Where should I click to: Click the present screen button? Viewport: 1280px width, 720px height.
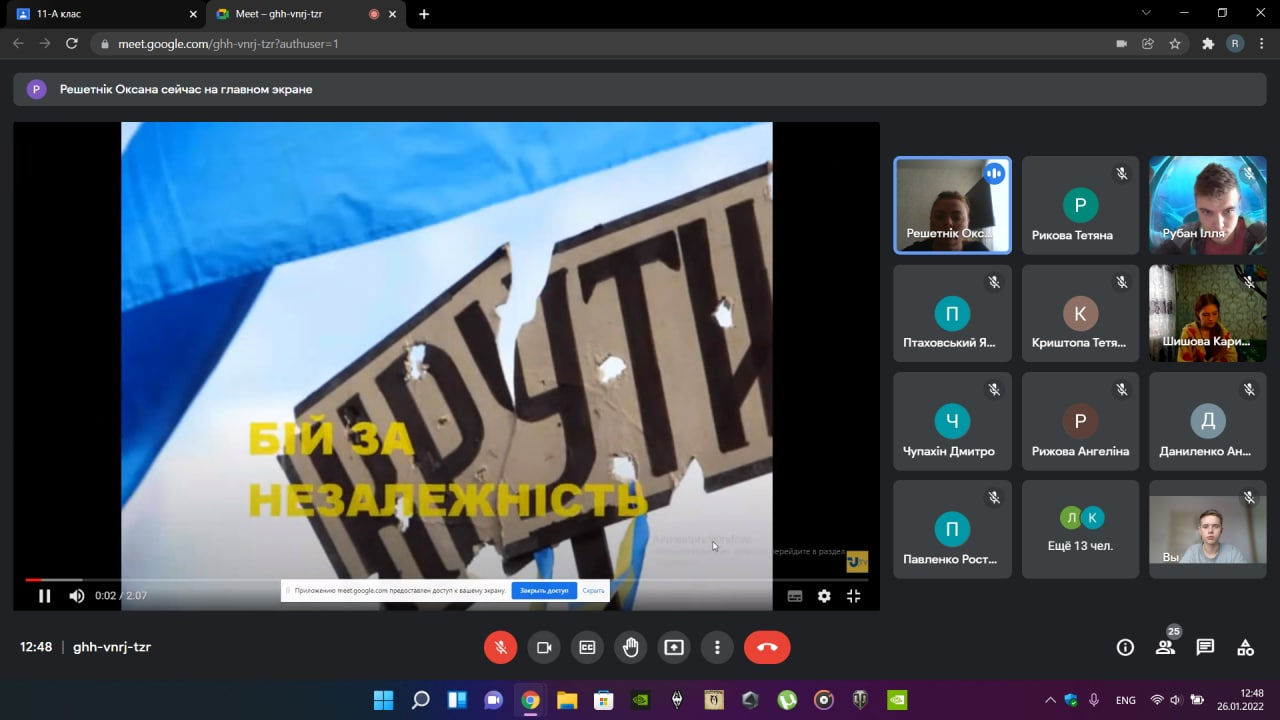pyautogui.click(x=674, y=647)
